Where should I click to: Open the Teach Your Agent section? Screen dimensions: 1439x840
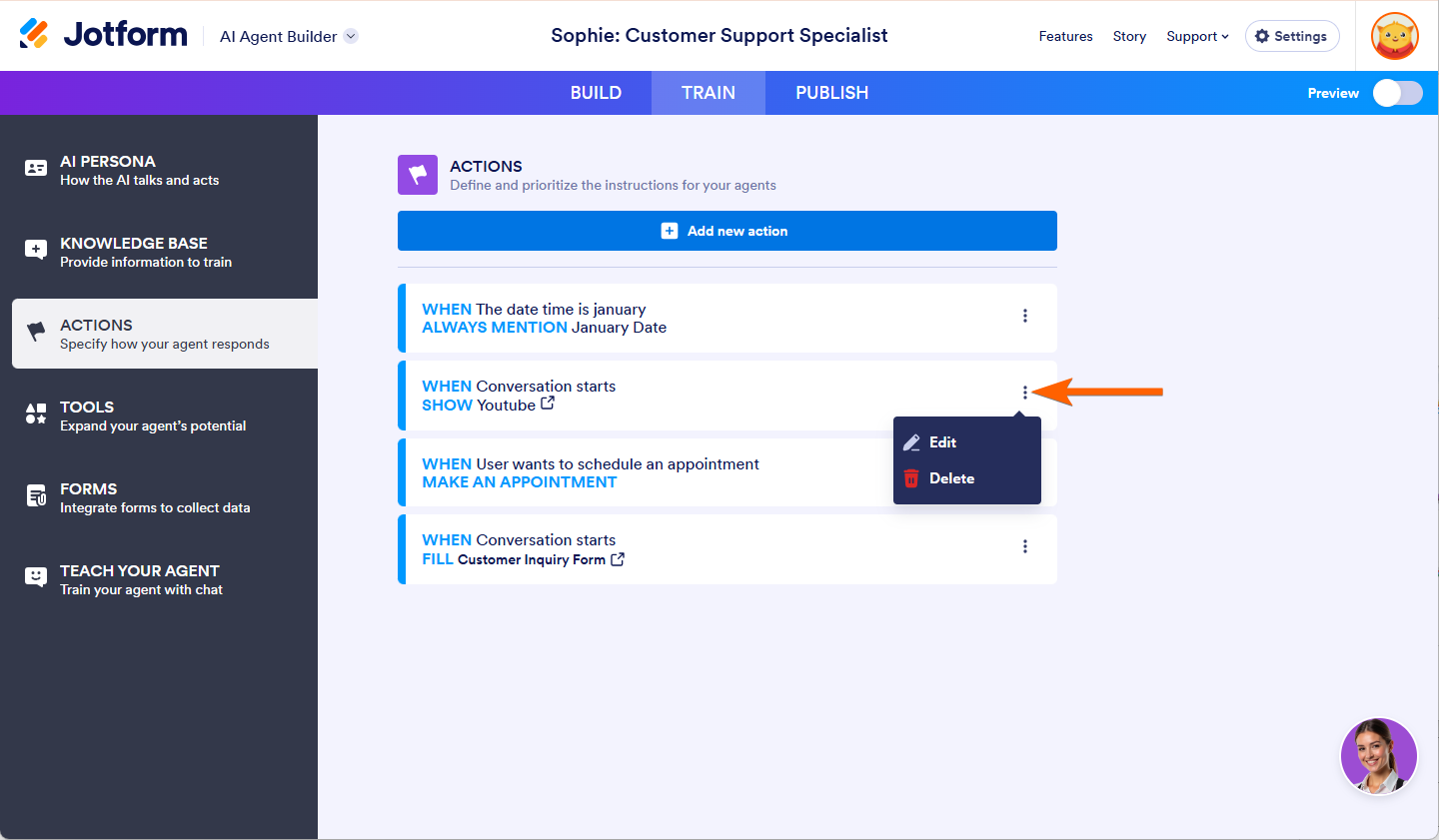click(x=140, y=579)
